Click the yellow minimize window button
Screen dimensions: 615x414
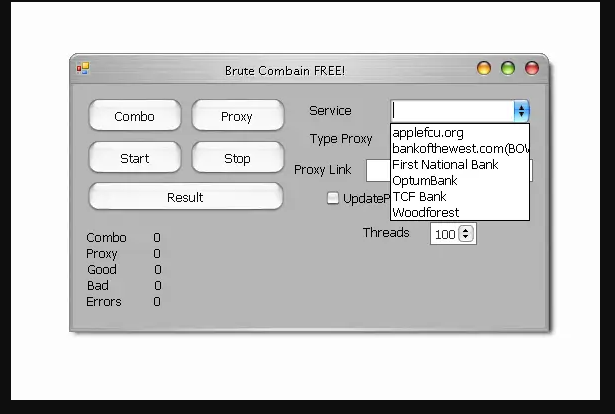pos(484,68)
